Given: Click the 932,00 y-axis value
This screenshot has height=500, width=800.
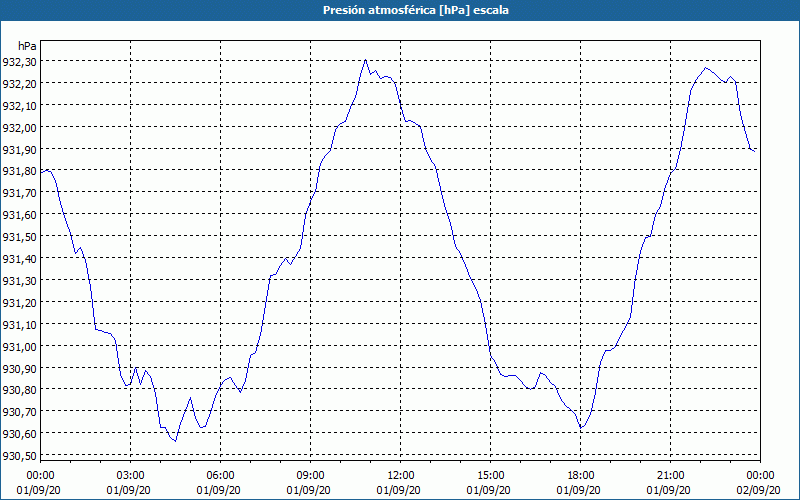Looking at the screenshot, I should 20,127.
